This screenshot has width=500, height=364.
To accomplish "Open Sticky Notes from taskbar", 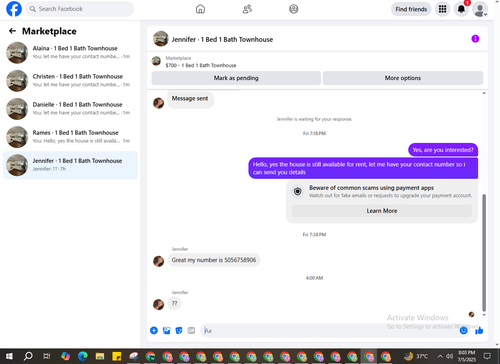I will 117,356.
